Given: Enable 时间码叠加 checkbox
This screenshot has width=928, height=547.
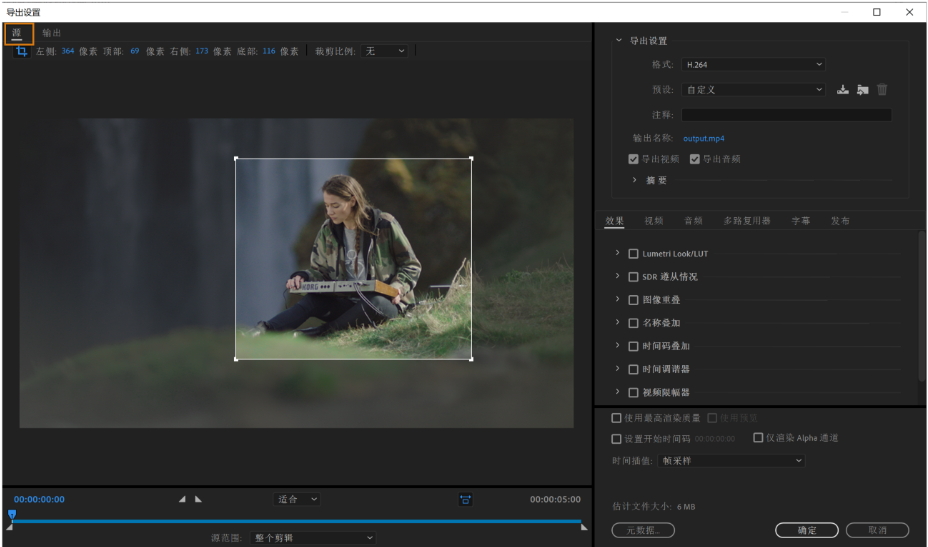Looking at the screenshot, I should (x=633, y=346).
